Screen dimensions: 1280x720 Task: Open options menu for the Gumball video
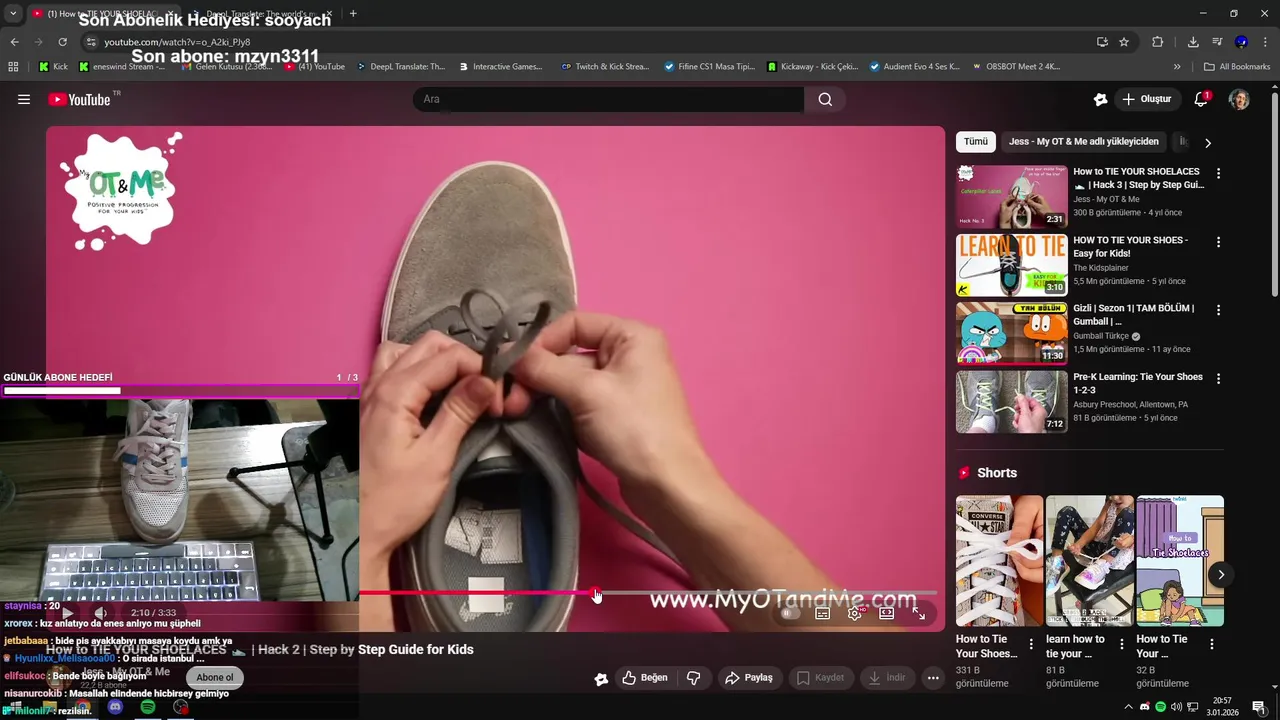pos(1218,310)
